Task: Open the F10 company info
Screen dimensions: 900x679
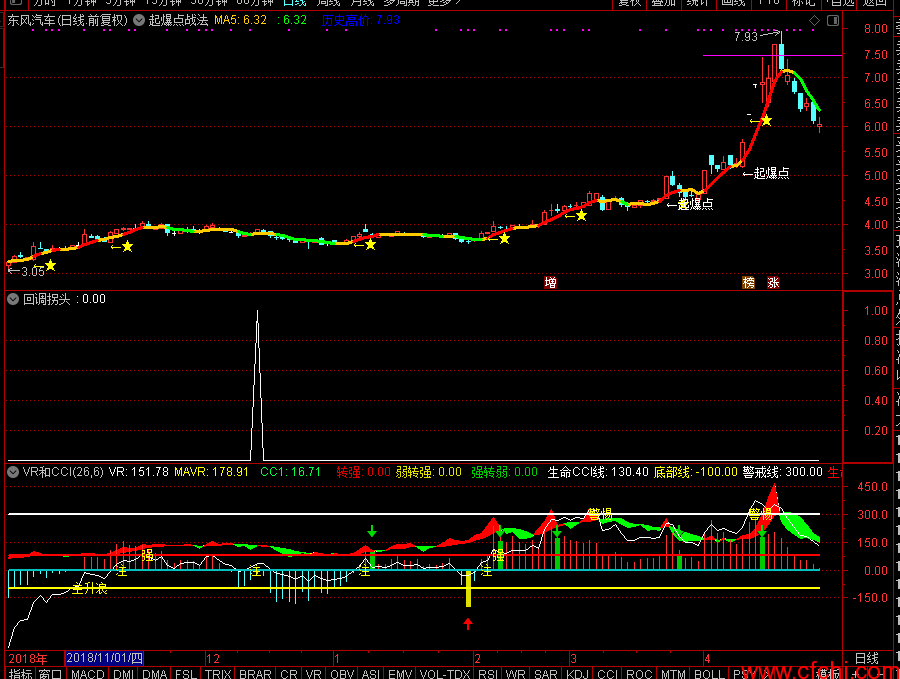Action: pyautogui.click(x=768, y=3)
